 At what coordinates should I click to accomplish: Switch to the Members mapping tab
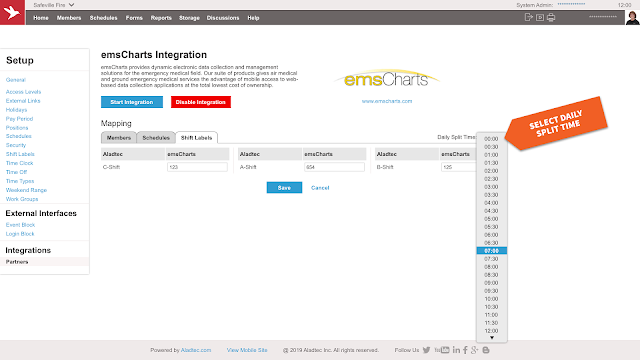[x=119, y=138]
